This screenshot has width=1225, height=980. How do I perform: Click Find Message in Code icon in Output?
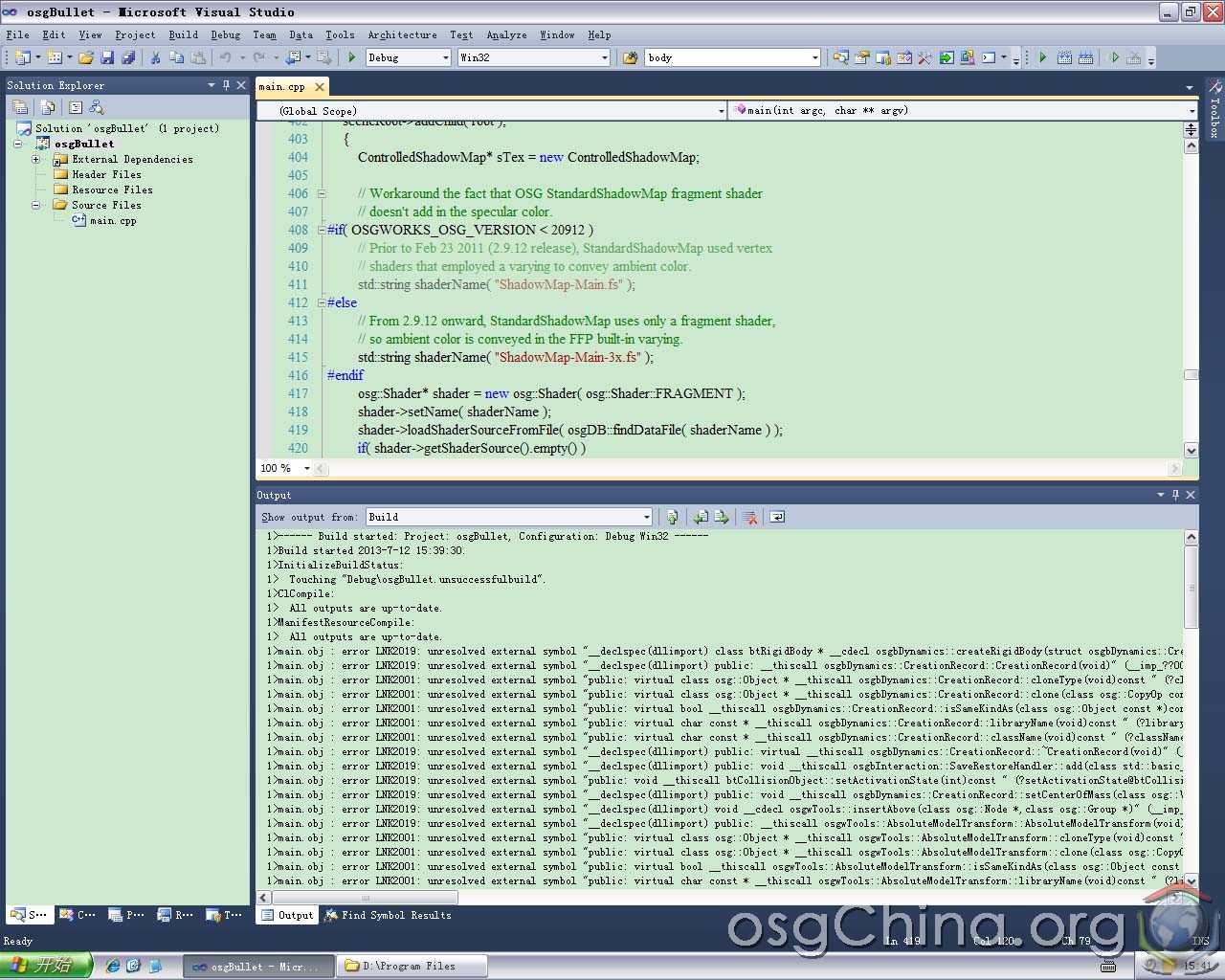(x=673, y=517)
